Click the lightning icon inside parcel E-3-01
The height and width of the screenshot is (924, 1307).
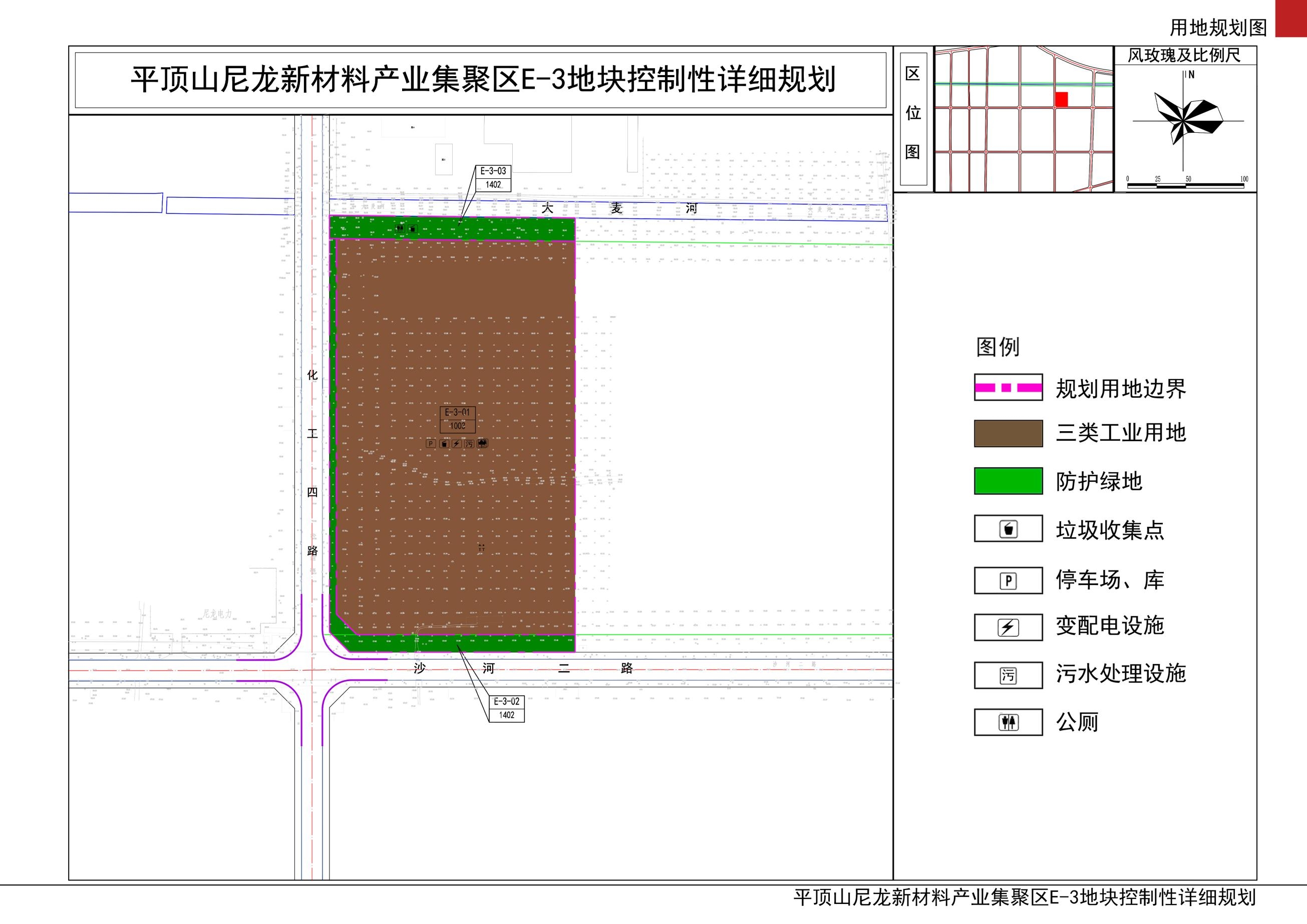coord(457,444)
